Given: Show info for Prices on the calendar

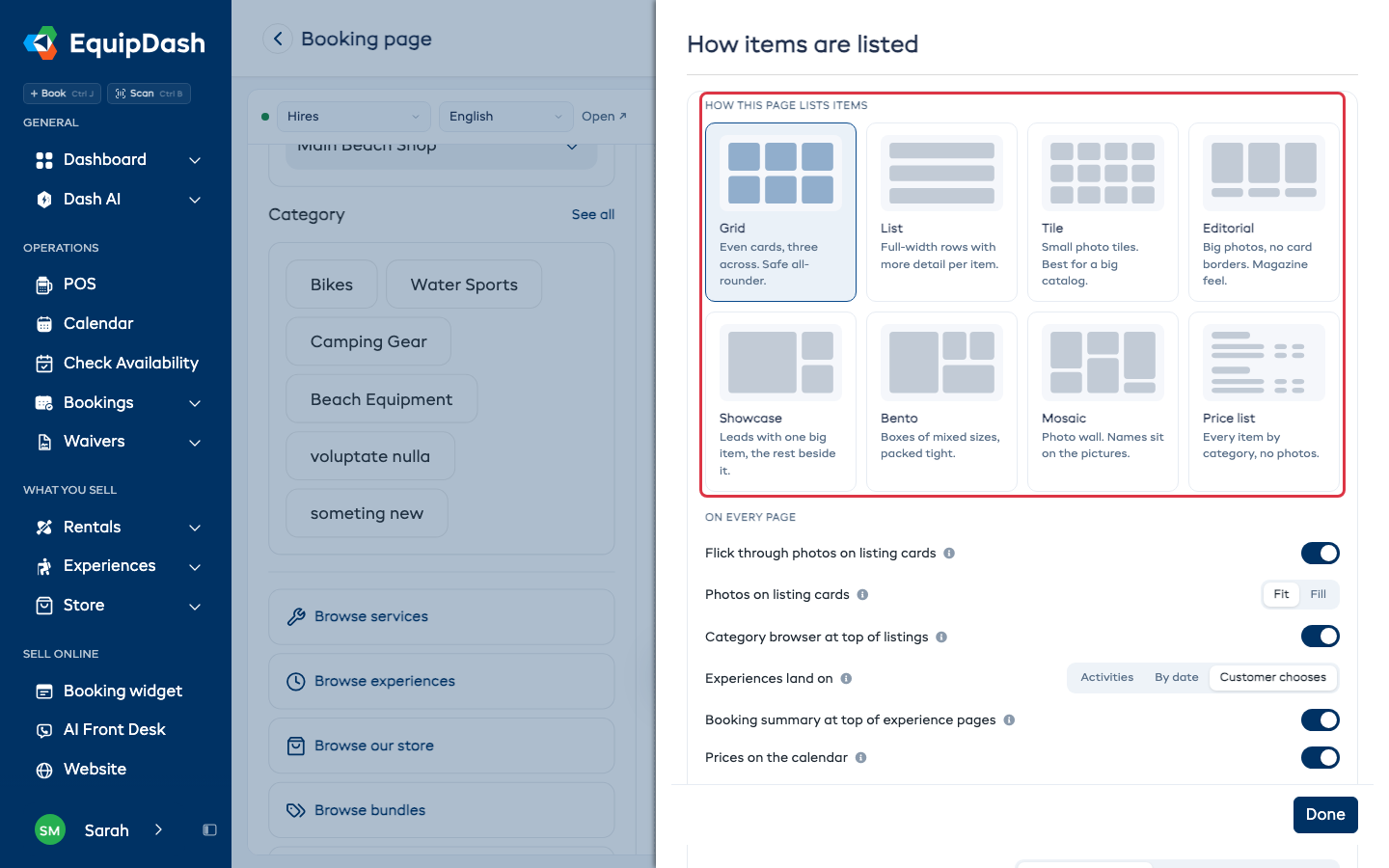Looking at the screenshot, I should pyautogui.click(x=861, y=758).
